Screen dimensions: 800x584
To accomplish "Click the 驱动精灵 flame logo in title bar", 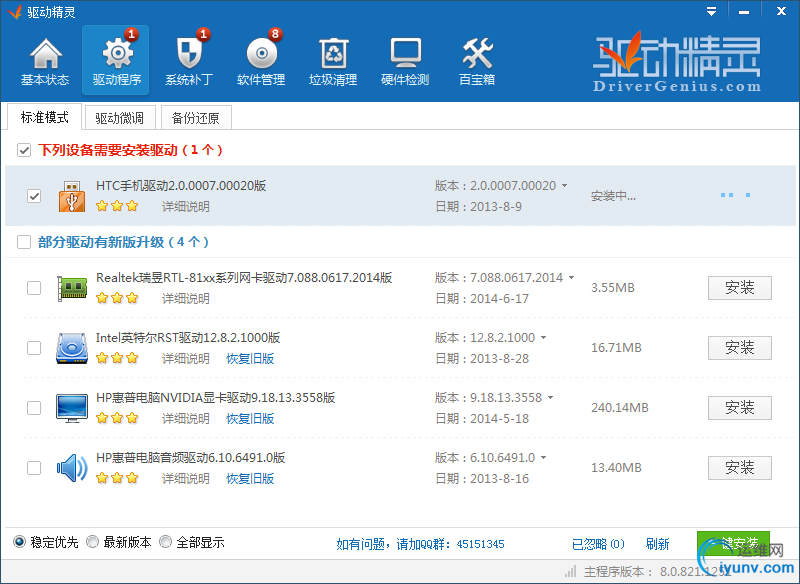I will click(x=14, y=11).
